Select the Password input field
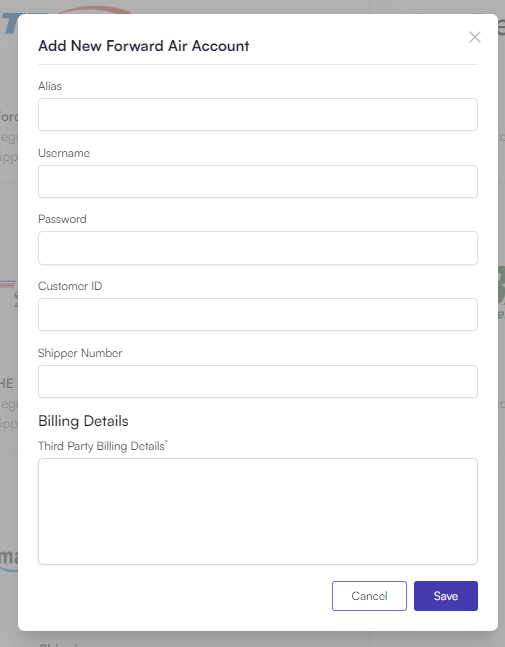The image size is (505, 647). [258, 248]
